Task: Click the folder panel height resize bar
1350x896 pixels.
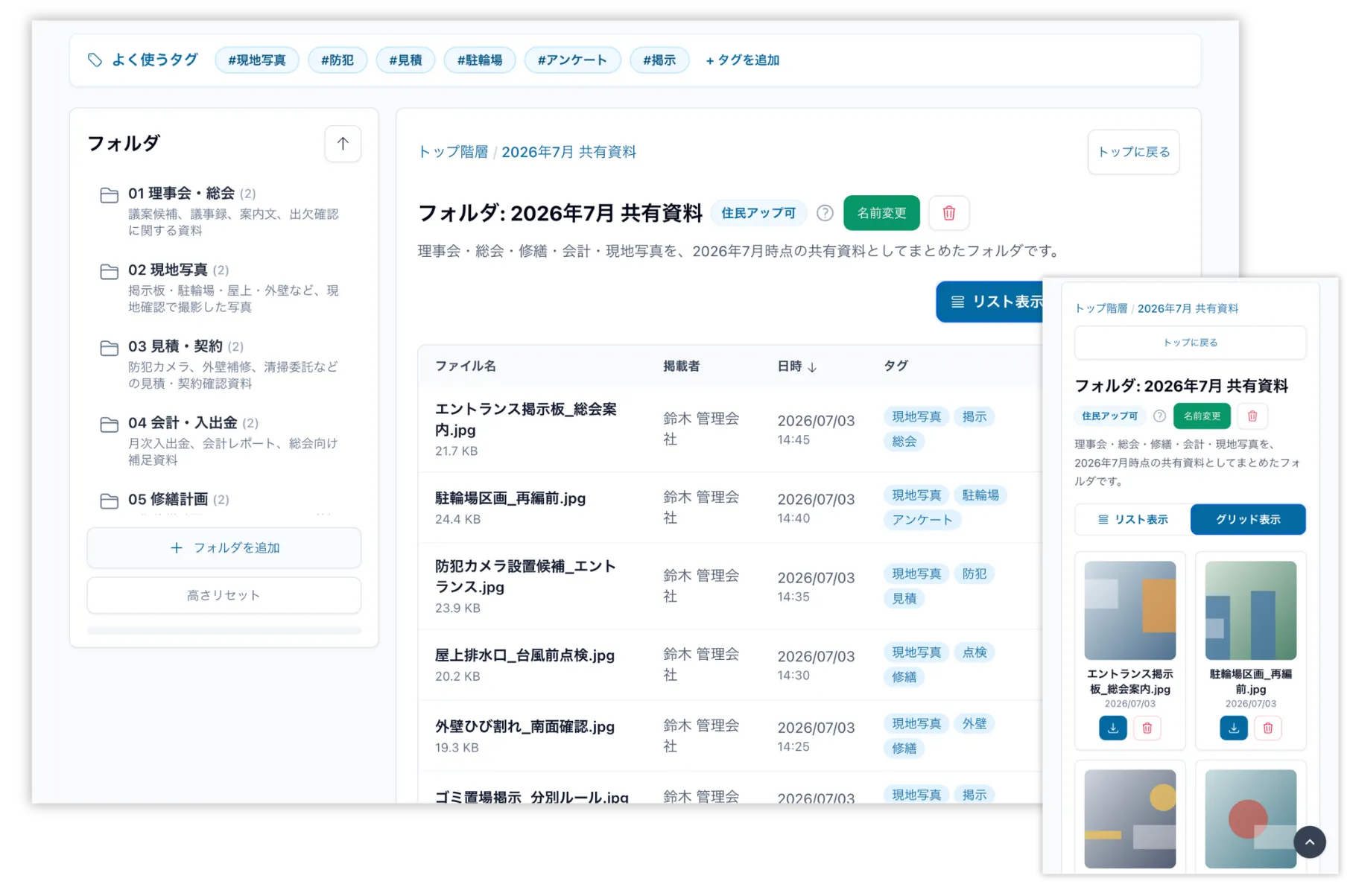Action: click(x=224, y=631)
